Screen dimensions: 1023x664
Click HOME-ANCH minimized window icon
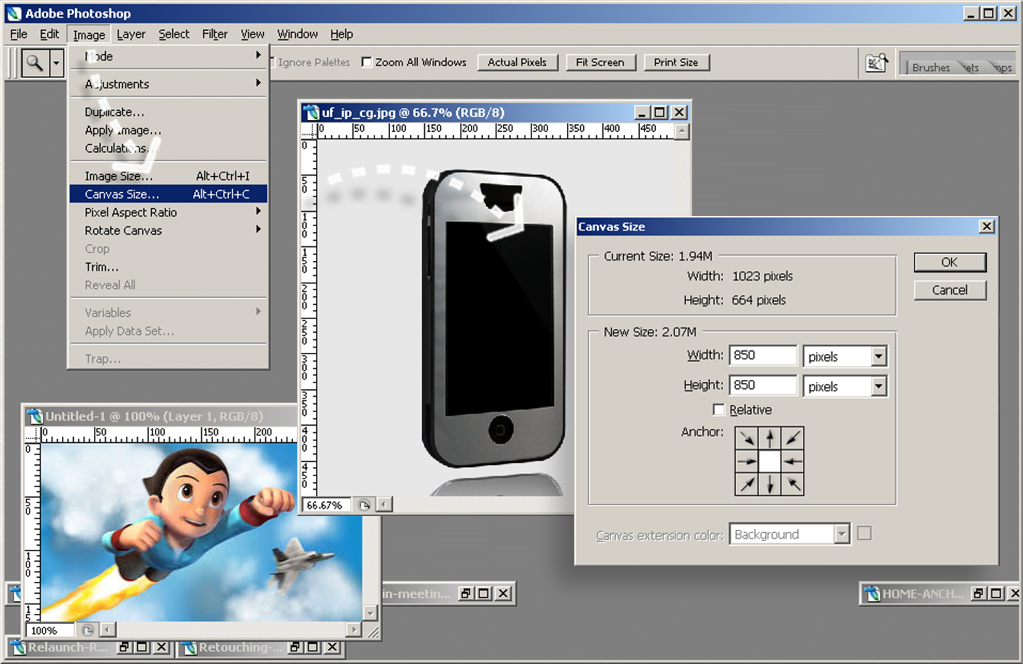click(872, 594)
